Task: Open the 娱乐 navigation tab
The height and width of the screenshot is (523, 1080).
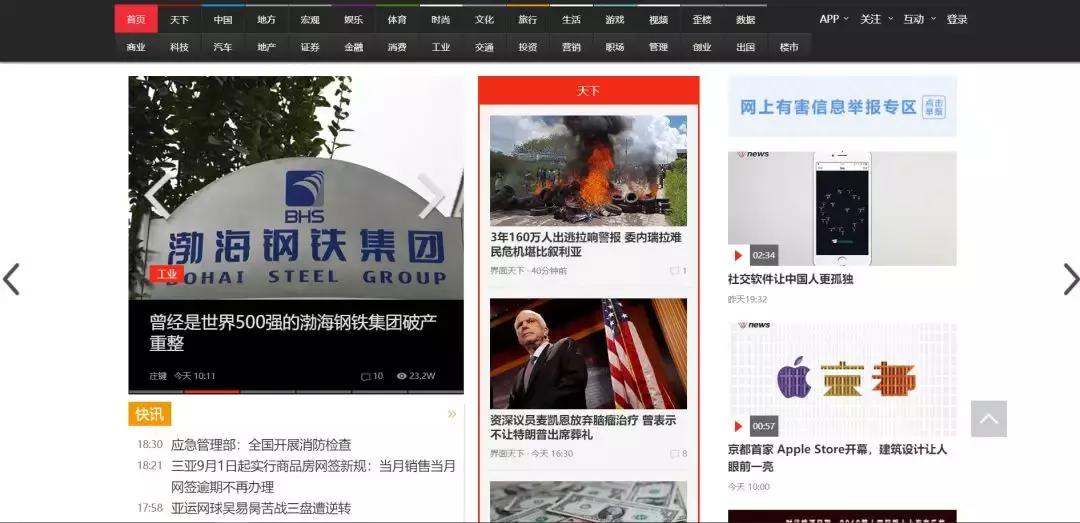Action: tap(354, 19)
